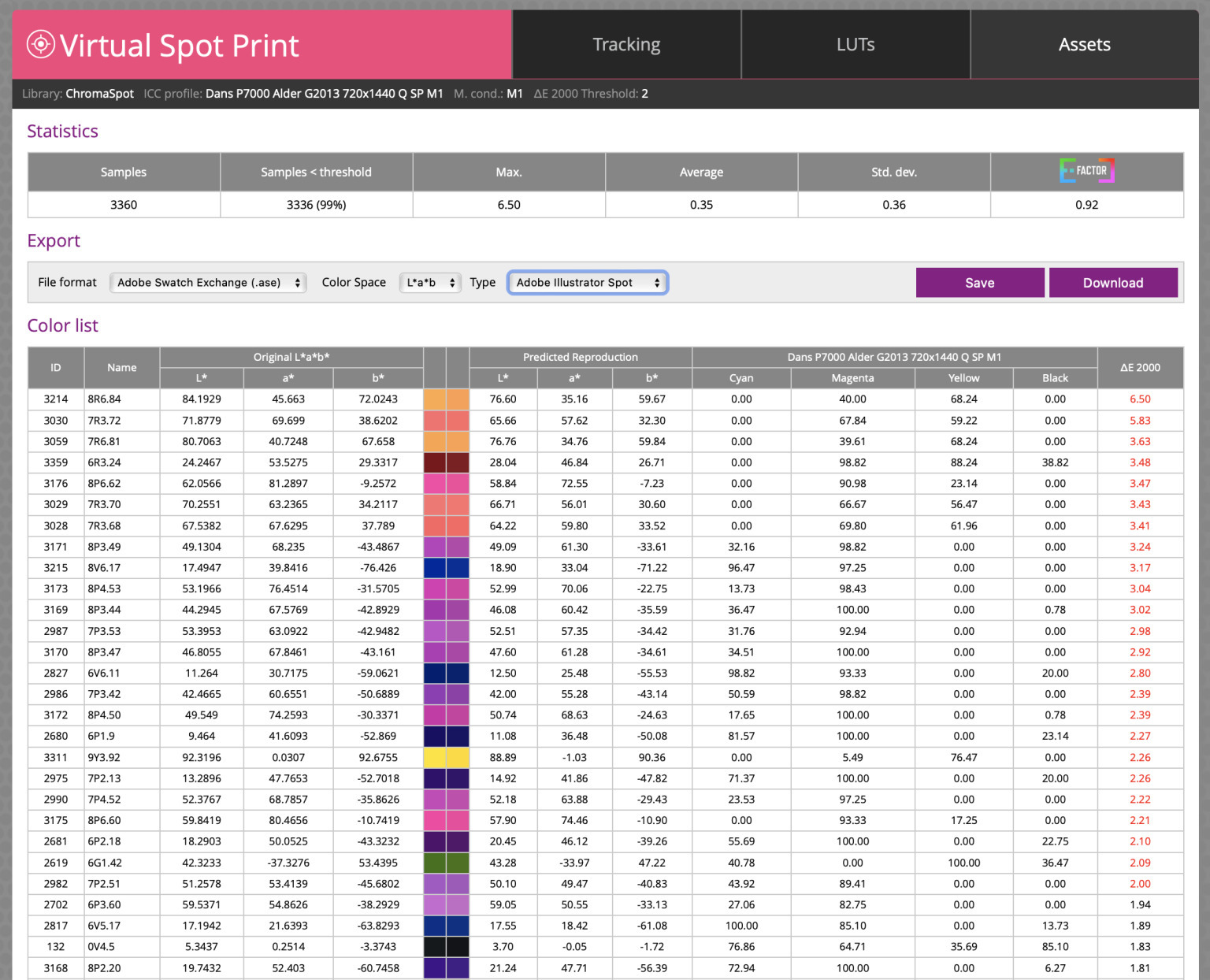
Task: Click the Max value 6.50 in statistics
Action: (509, 205)
